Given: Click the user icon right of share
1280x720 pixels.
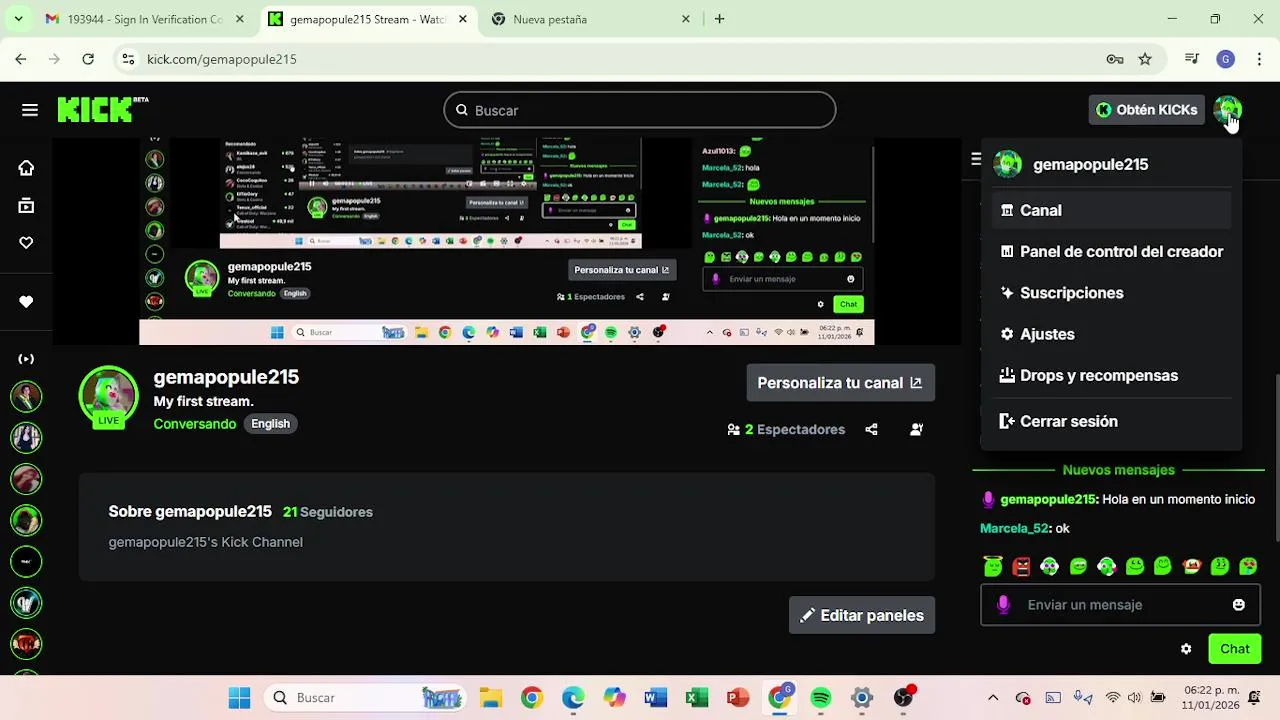Looking at the screenshot, I should point(916,429).
